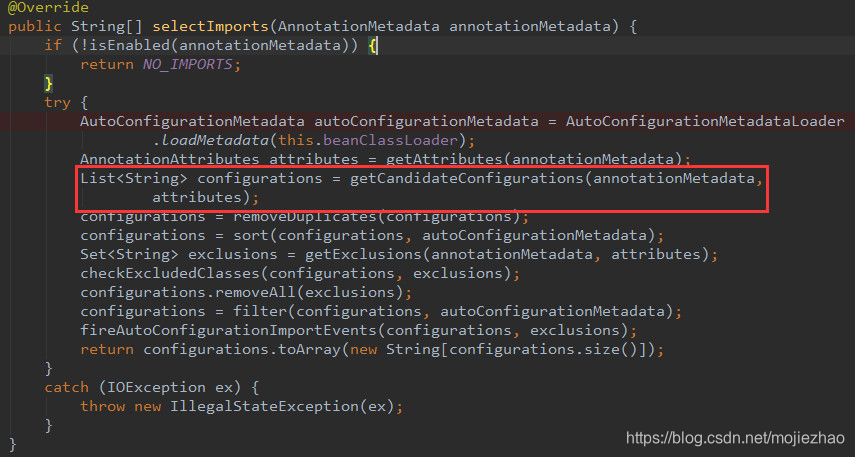Image resolution: width=855 pixels, height=457 pixels.
Task: Place cursor on selectImports method name
Action: click(x=210, y=26)
